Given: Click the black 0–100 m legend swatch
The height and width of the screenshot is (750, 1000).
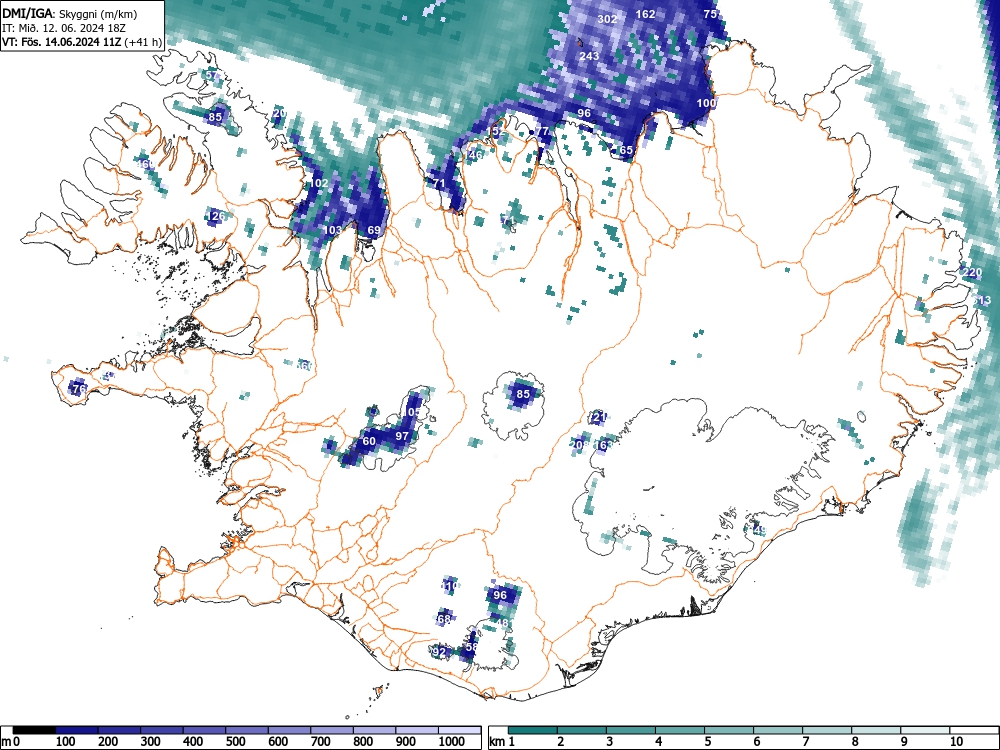Looking at the screenshot, I should click(x=34, y=730).
